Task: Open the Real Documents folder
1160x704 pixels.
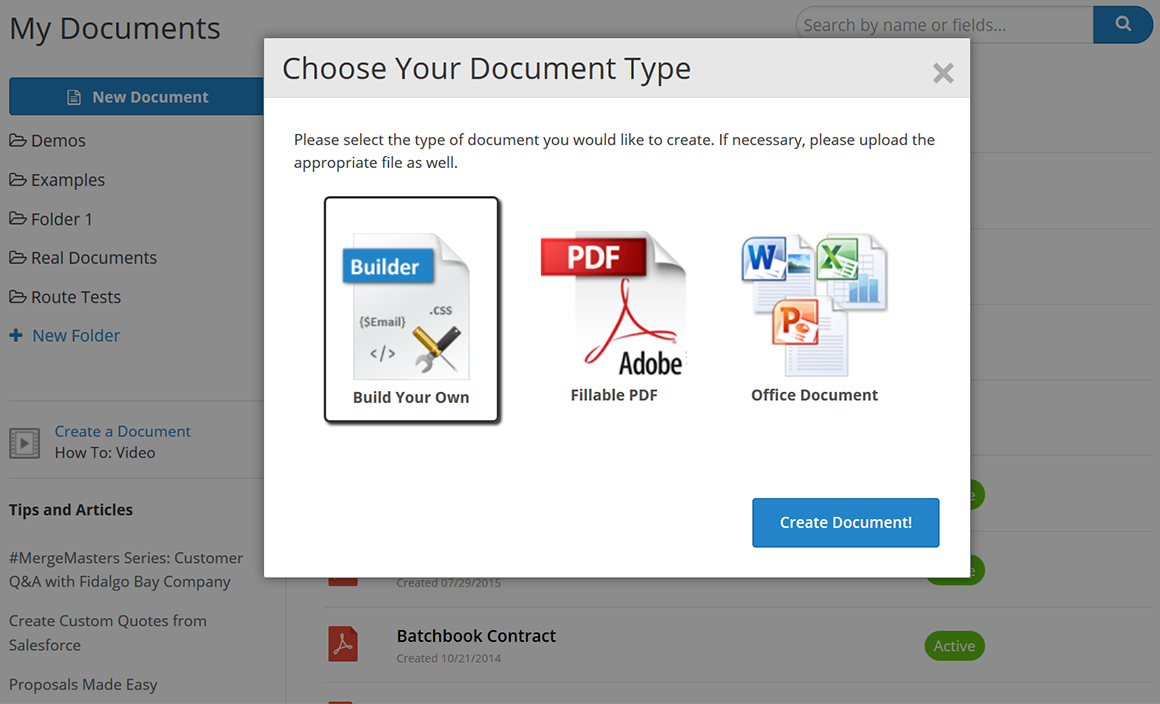Action: (x=93, y=258)
